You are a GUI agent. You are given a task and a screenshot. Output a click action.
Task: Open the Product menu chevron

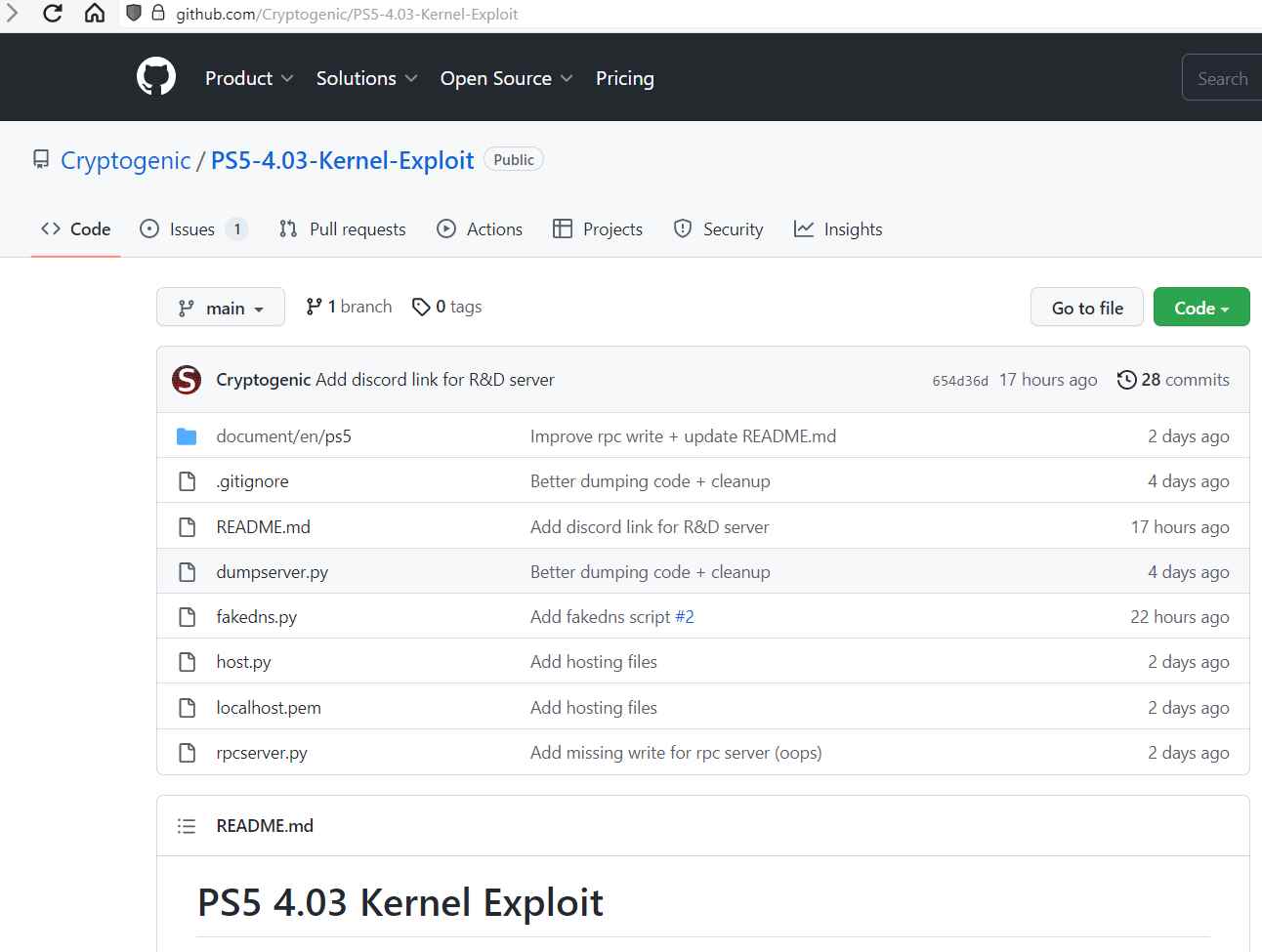[289, 78]
